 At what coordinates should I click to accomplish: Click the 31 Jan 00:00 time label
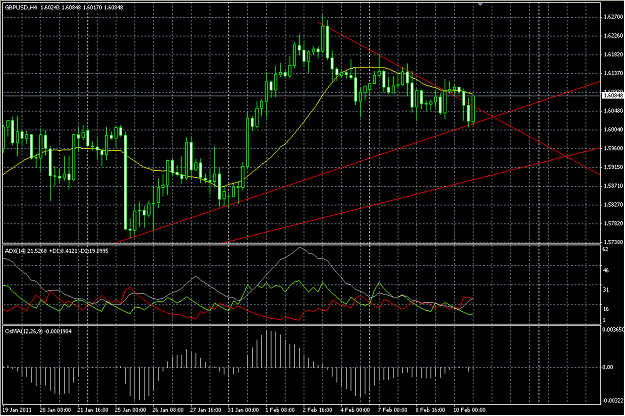(x=243, y=410)
